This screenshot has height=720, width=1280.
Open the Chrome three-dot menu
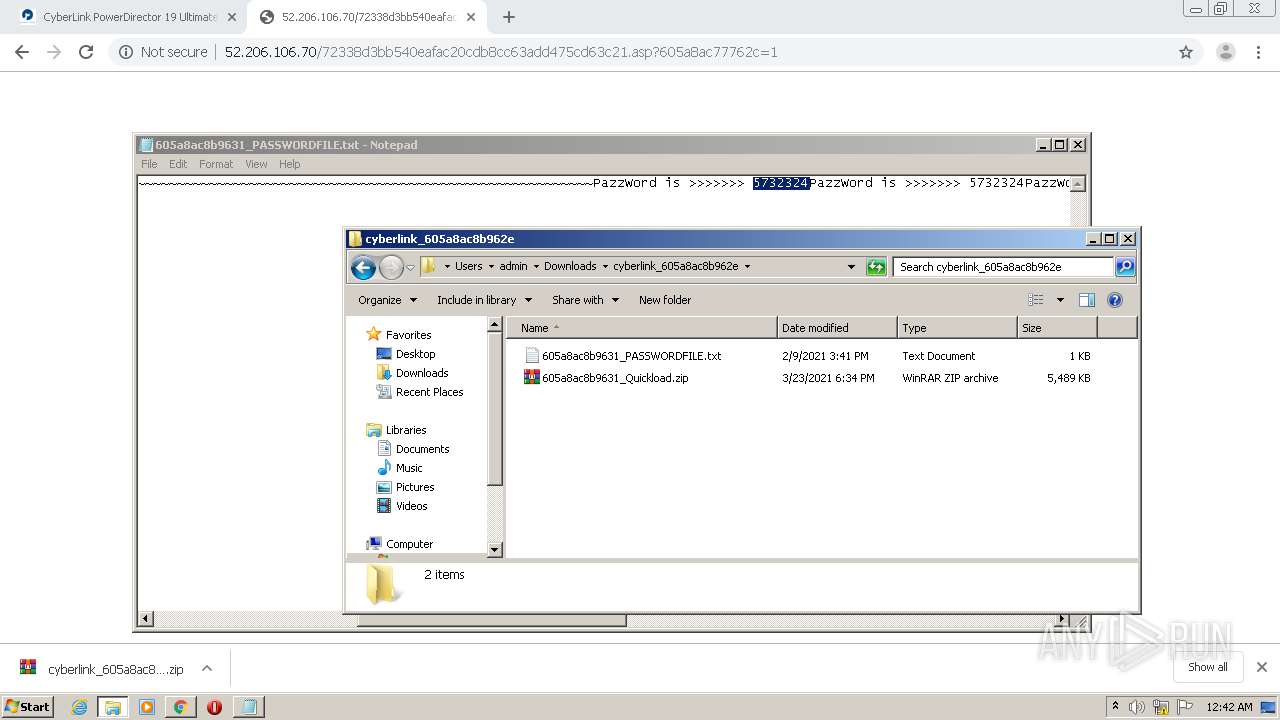coord(1258,52)
